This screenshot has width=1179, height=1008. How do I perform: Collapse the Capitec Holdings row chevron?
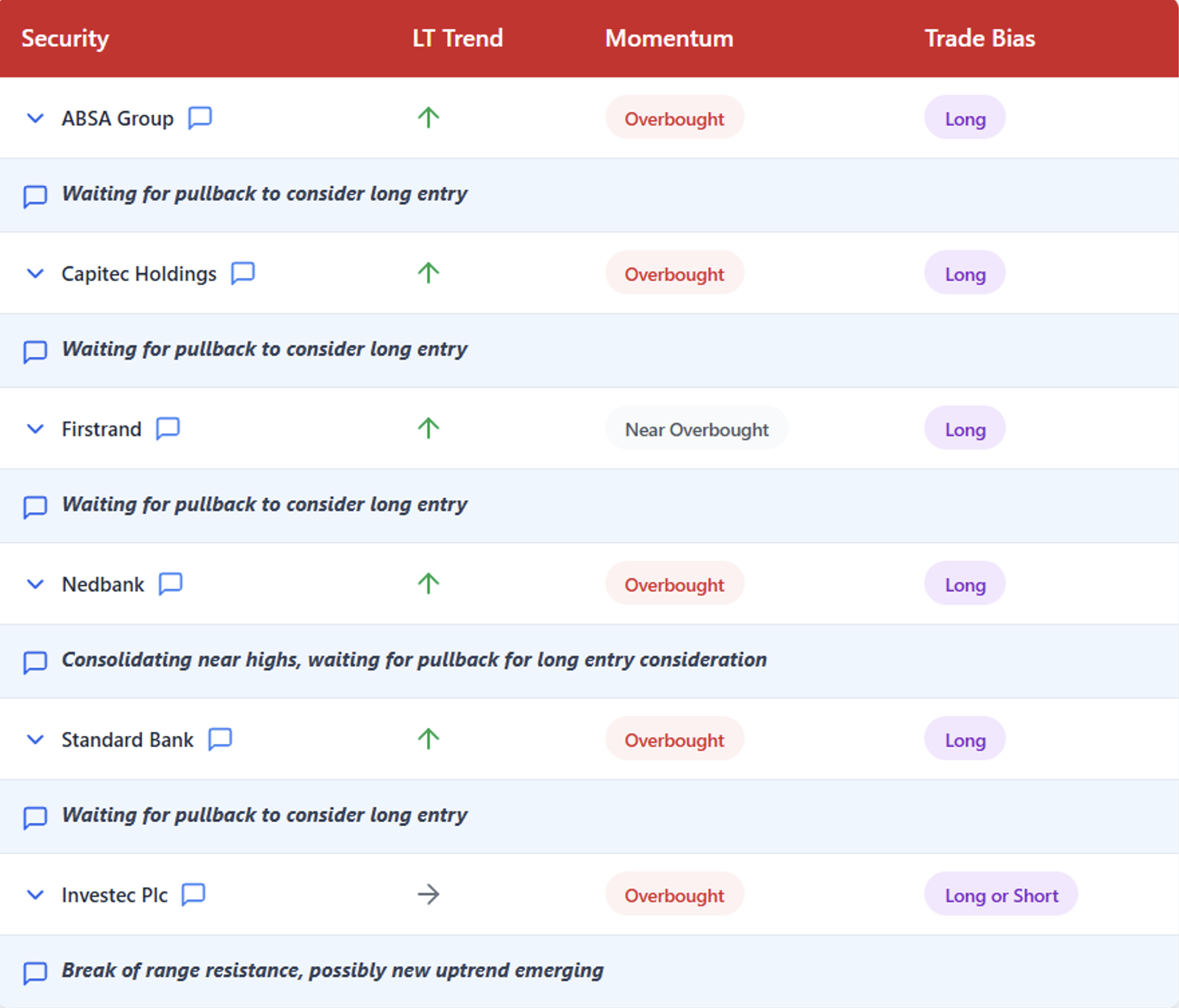point(35,274)
